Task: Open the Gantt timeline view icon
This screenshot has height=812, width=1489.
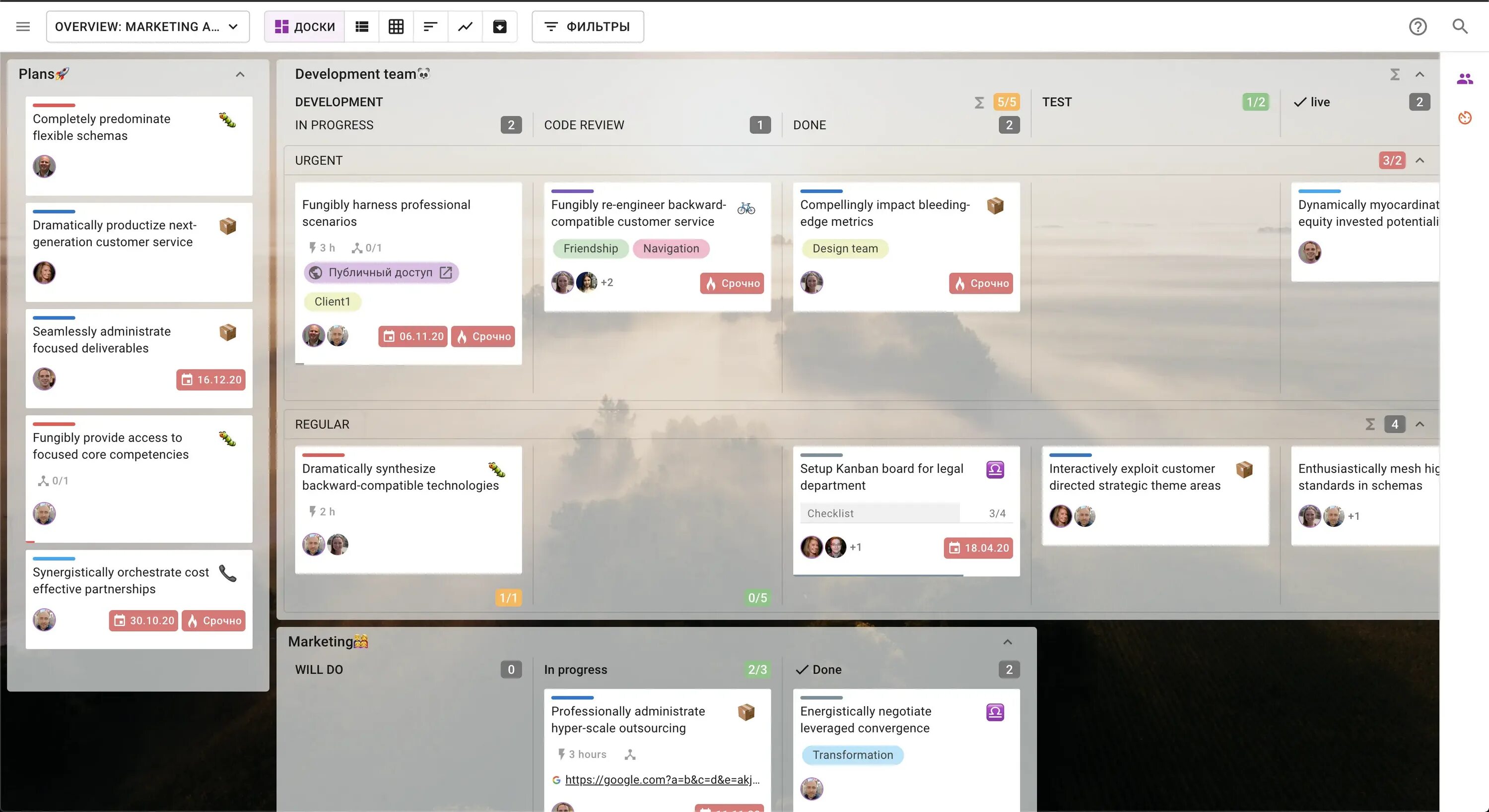Action: (430, 27)
